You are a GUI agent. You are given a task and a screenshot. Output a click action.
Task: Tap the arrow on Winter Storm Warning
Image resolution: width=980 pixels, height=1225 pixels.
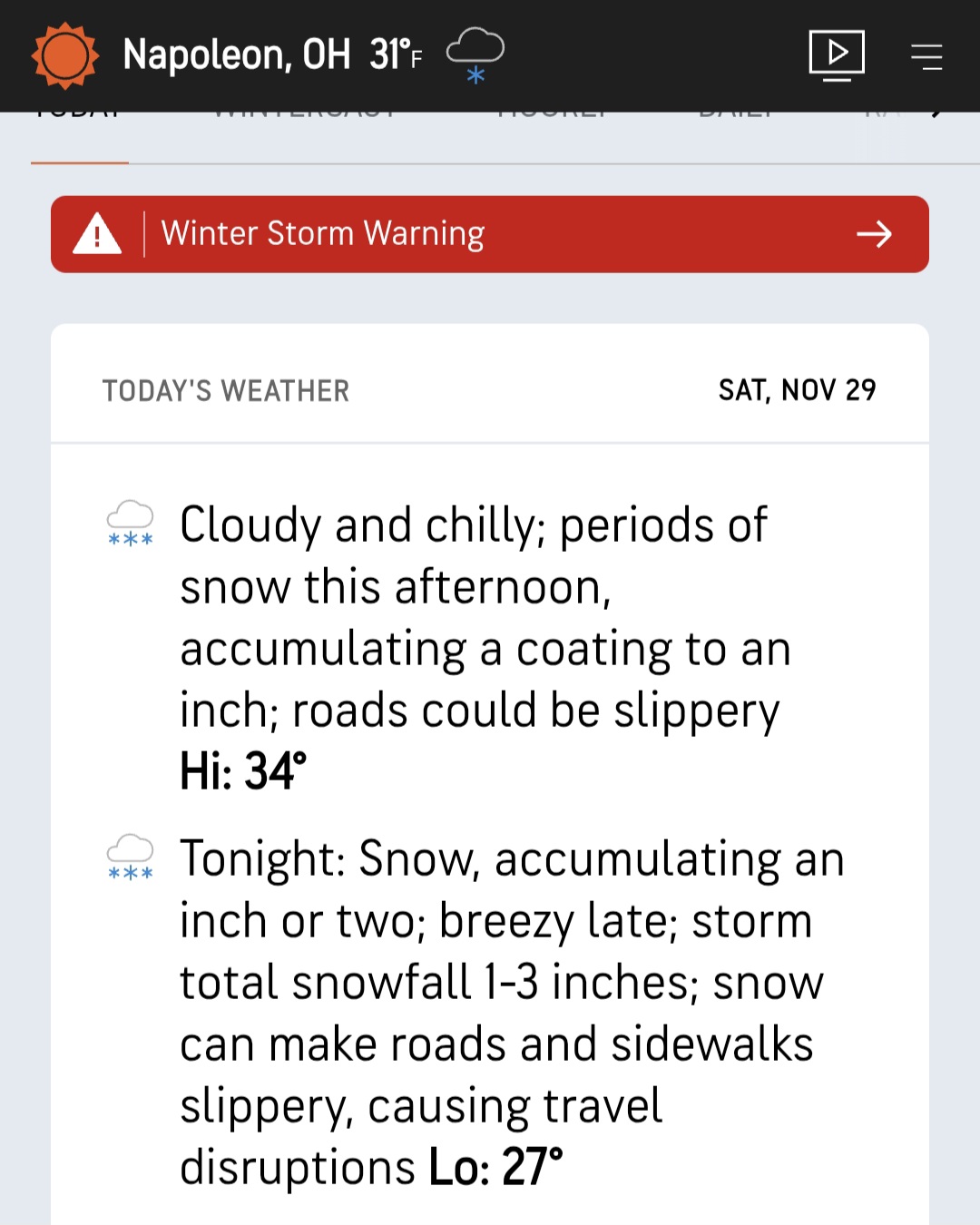pyautogui.click(x=874, y=234)
